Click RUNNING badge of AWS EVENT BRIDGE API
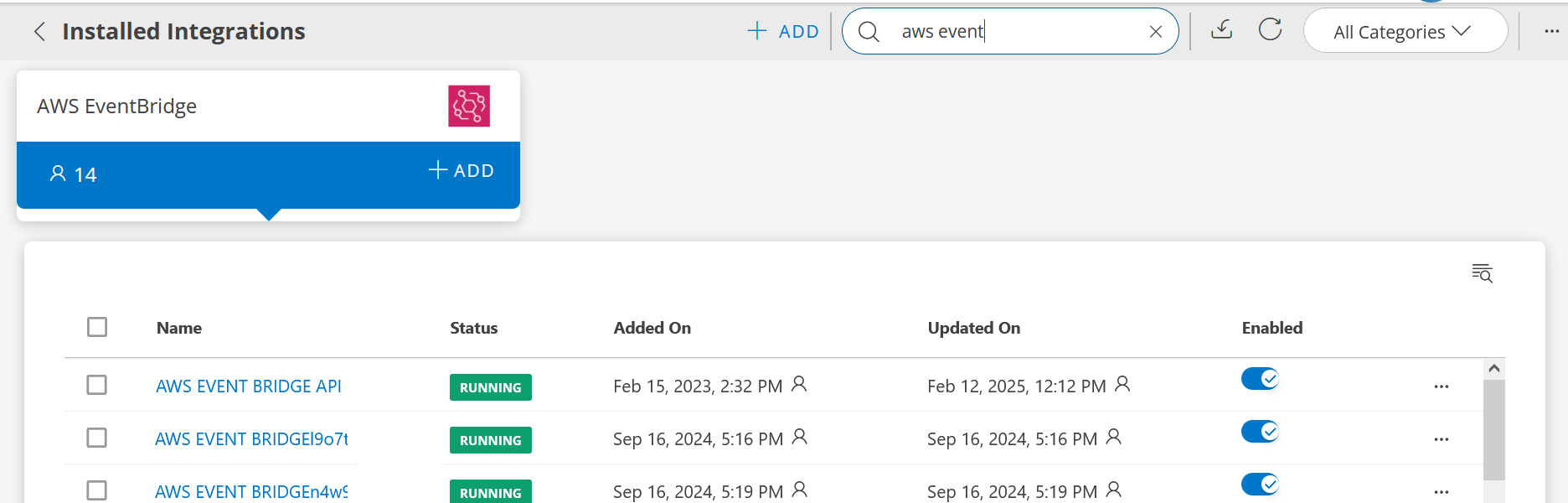Viewport: 1568px width, 503px height. tap(491, 387)
